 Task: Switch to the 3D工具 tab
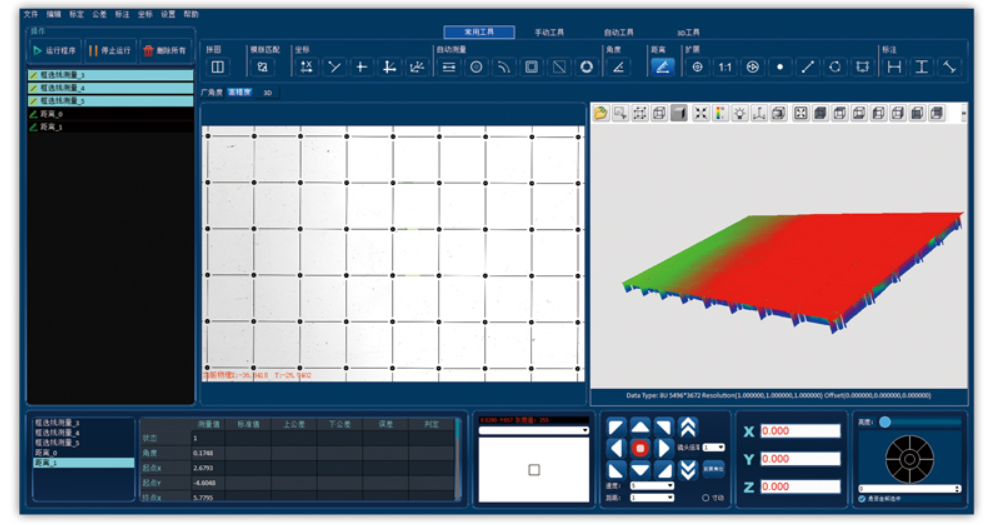point(688,32)
